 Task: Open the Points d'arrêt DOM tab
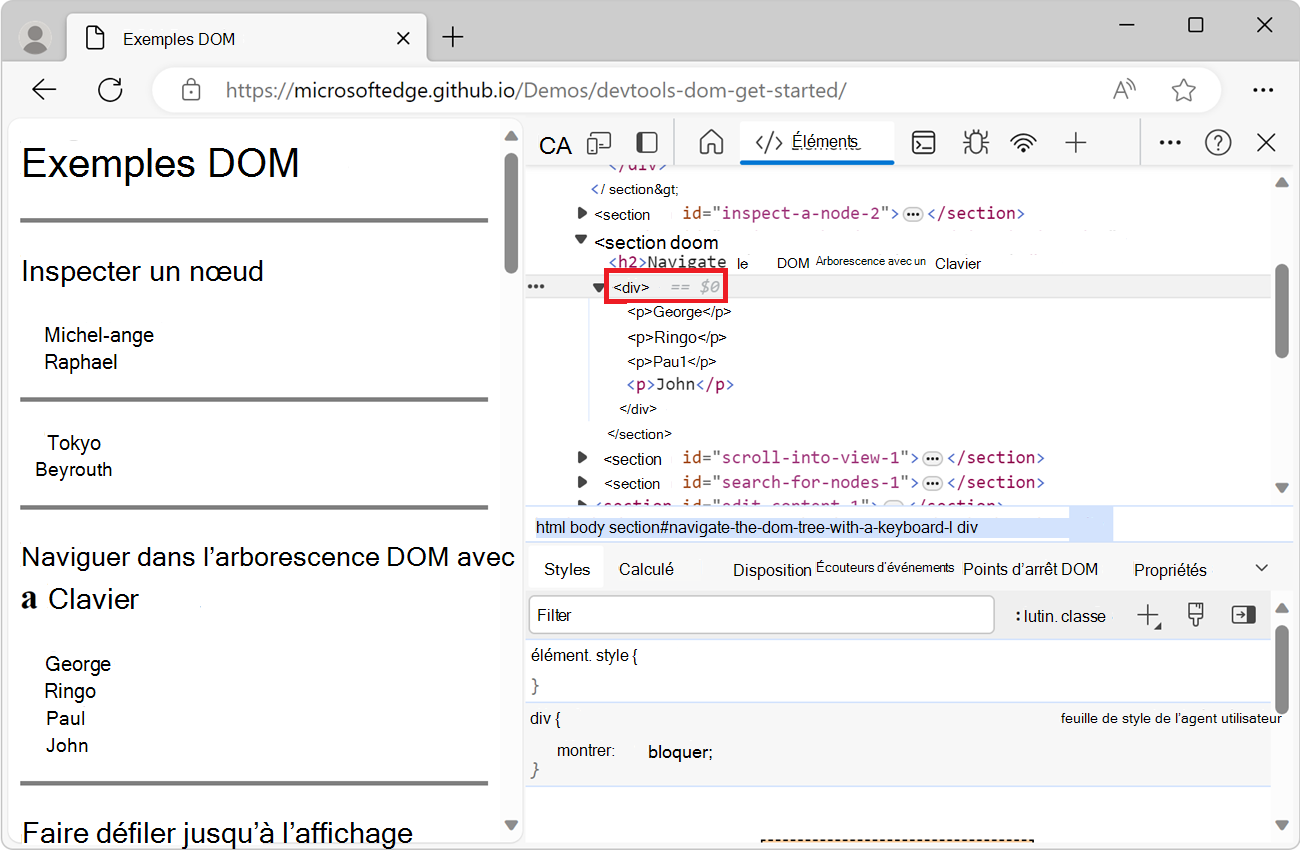pyautogui.click(x=1030, y=569)
